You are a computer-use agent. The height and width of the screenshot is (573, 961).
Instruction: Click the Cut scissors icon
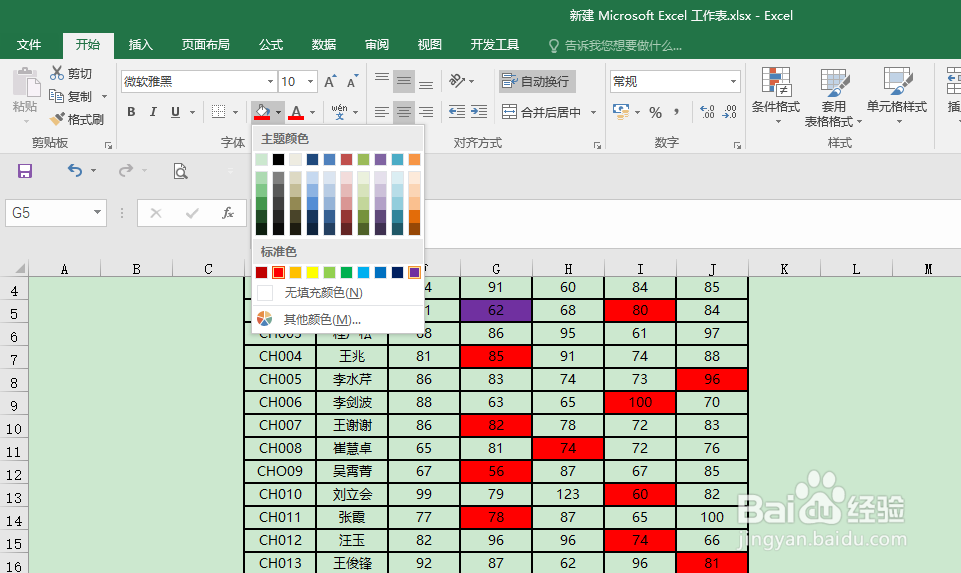[x=57, y=73]
